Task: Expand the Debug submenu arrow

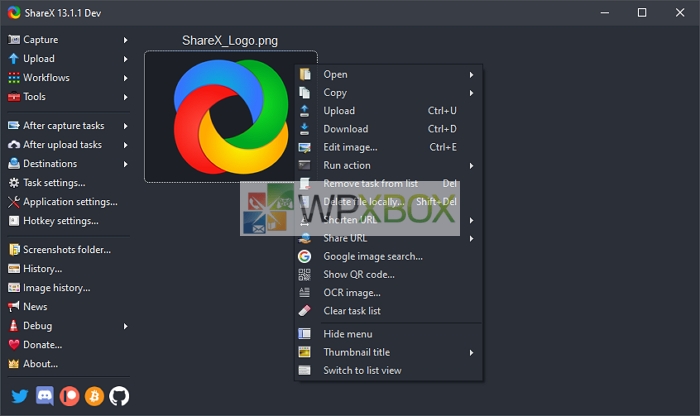Action: 125,326
